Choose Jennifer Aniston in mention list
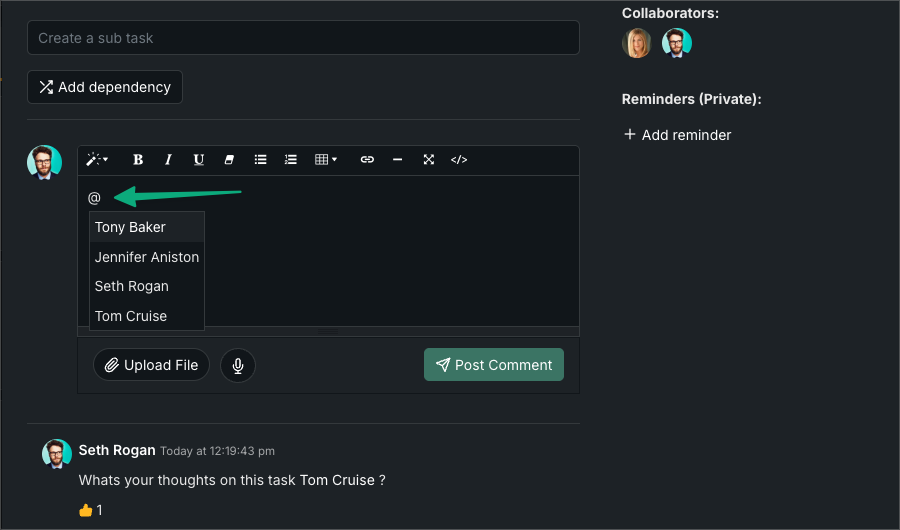The height and width of the screenshot is (530, 900). 147,257
